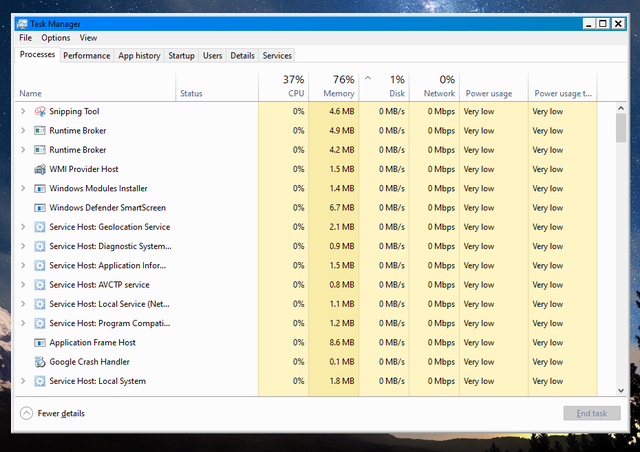Click the Windows Modules Installer icon

pyautogui.click(x=40, y=188)
